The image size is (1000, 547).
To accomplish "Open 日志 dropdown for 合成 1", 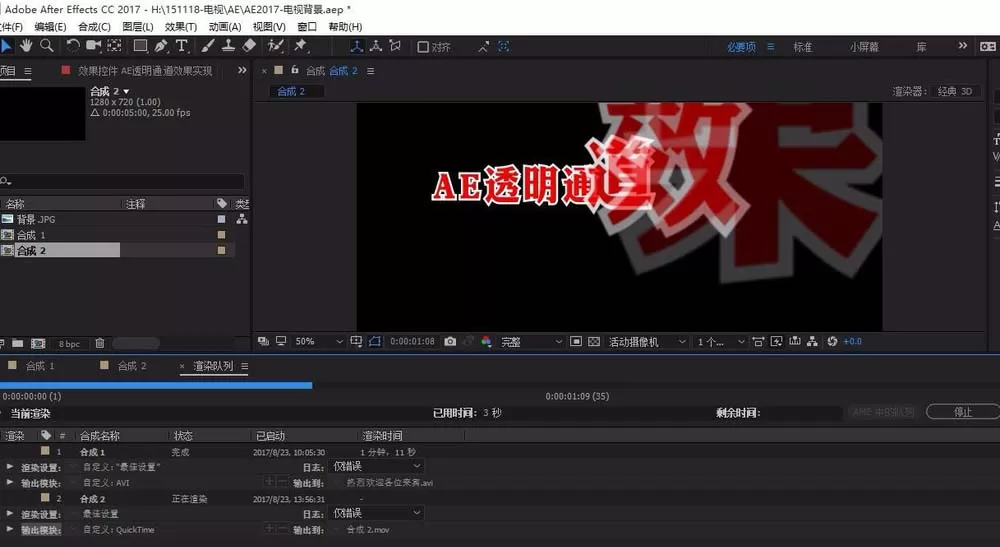I will (376, 466).
